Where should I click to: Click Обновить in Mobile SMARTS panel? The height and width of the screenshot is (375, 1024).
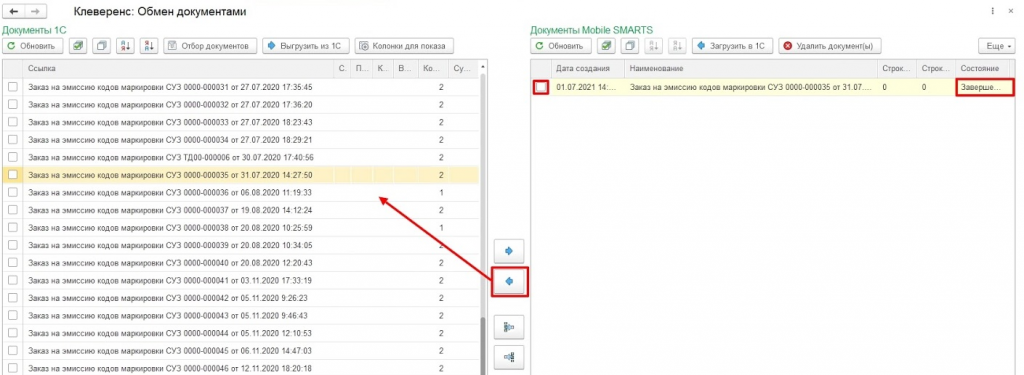click(562, 46)
